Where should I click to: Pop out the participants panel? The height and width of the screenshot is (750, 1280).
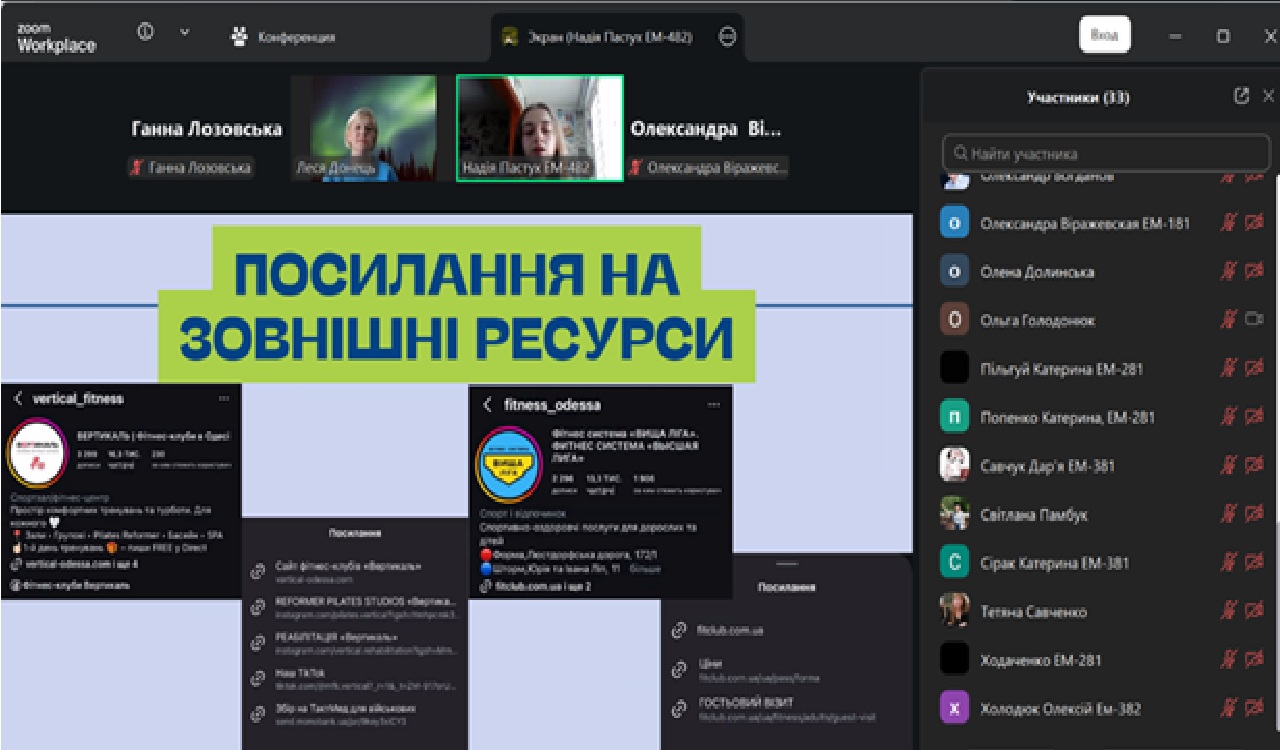pos(1241,96)
